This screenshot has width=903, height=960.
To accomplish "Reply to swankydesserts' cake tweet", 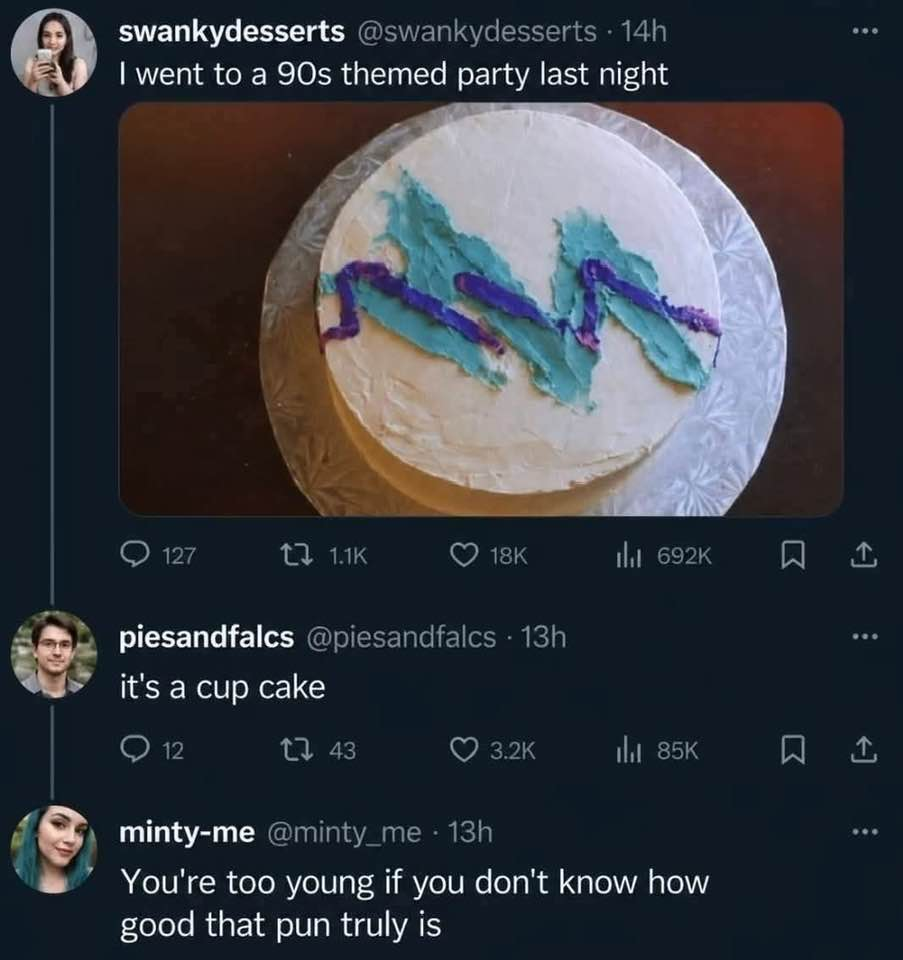I will pos(157,555).
